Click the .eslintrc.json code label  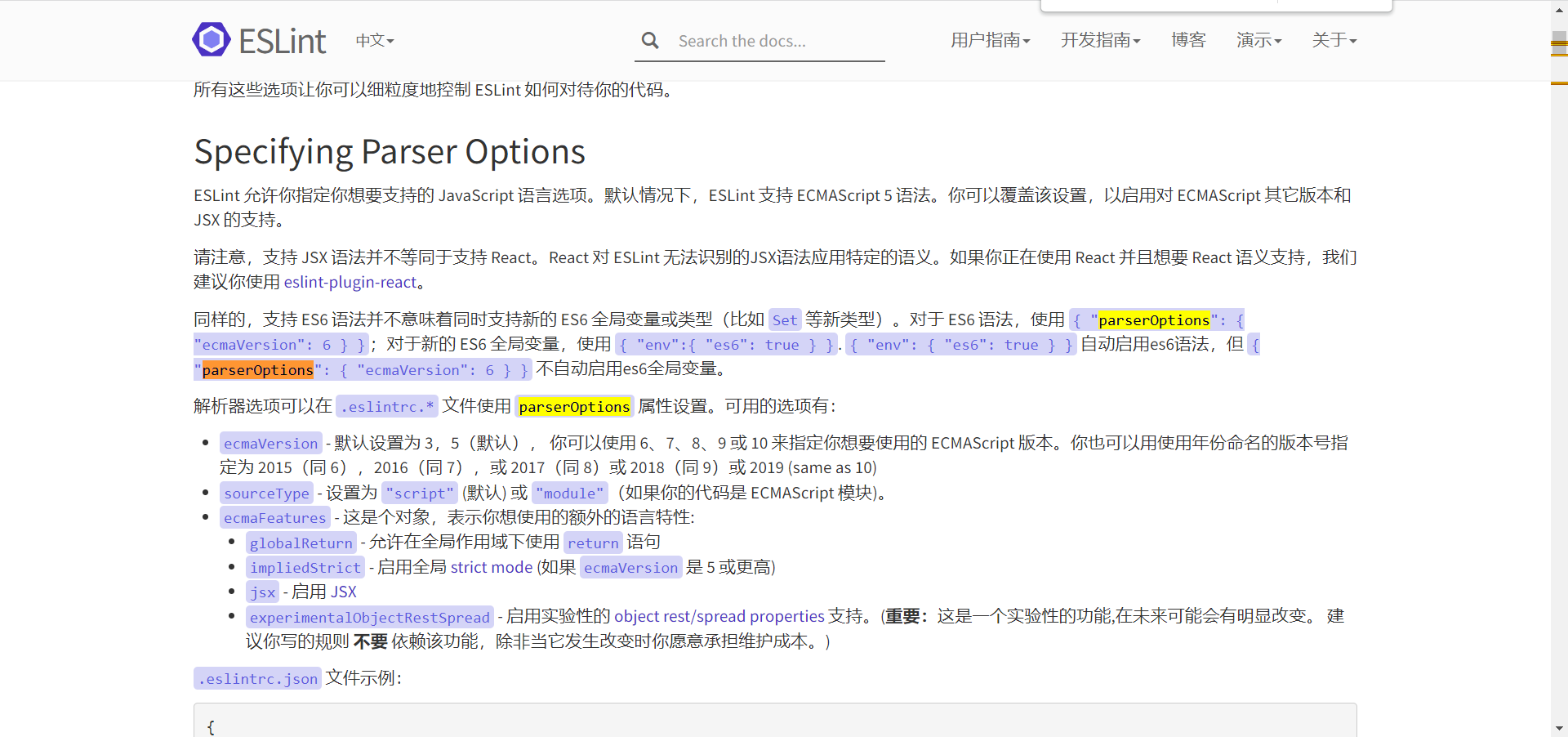[257, 678]
